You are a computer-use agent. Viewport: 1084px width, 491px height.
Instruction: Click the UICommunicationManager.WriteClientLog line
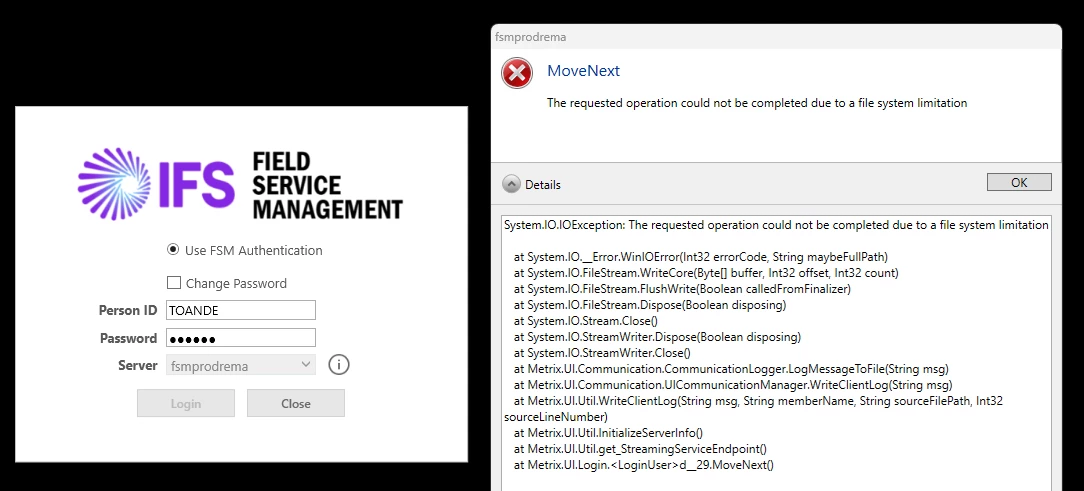tap(733, 385)
